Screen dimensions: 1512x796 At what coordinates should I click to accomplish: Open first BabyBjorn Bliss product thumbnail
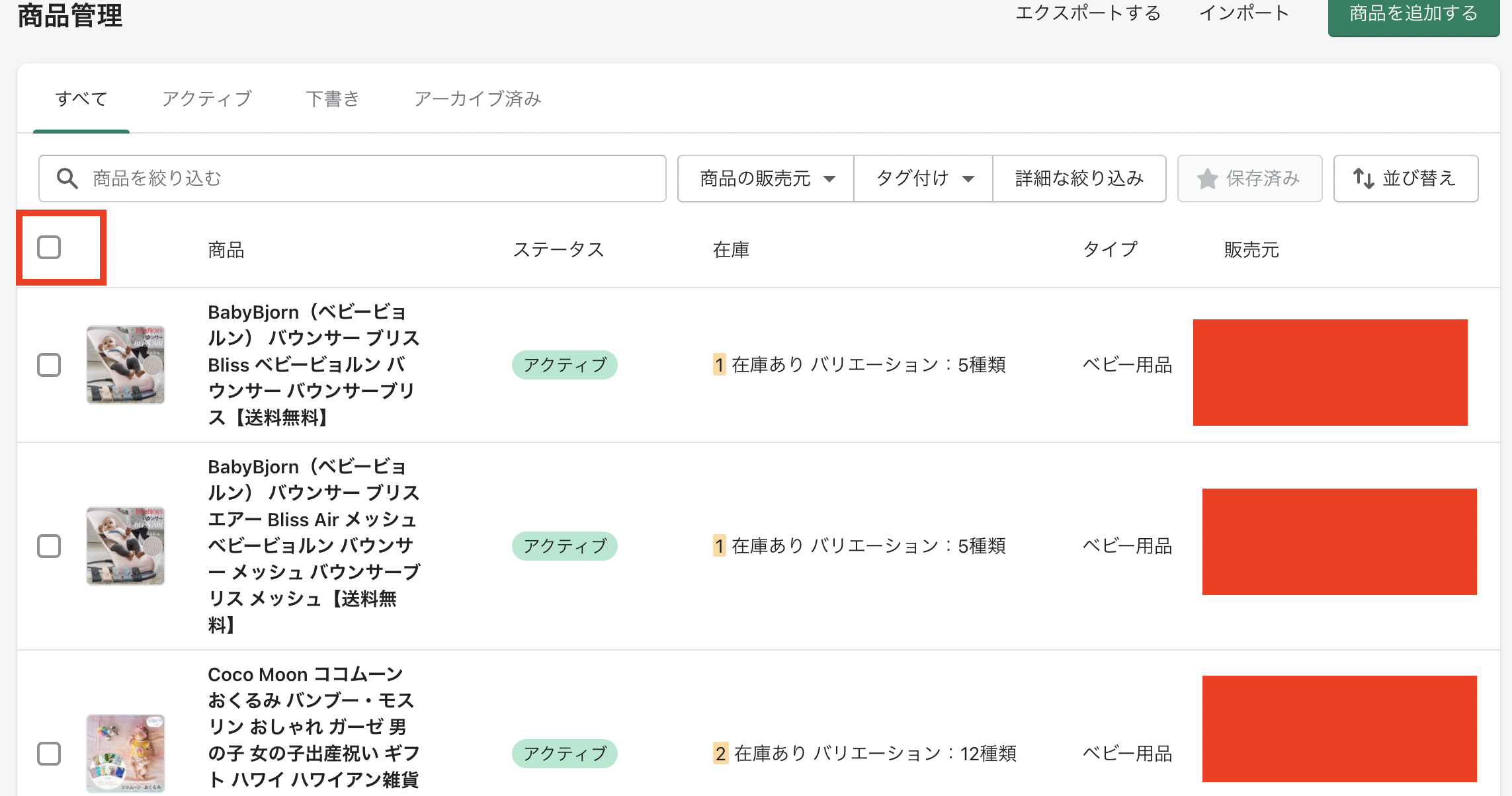126,365
